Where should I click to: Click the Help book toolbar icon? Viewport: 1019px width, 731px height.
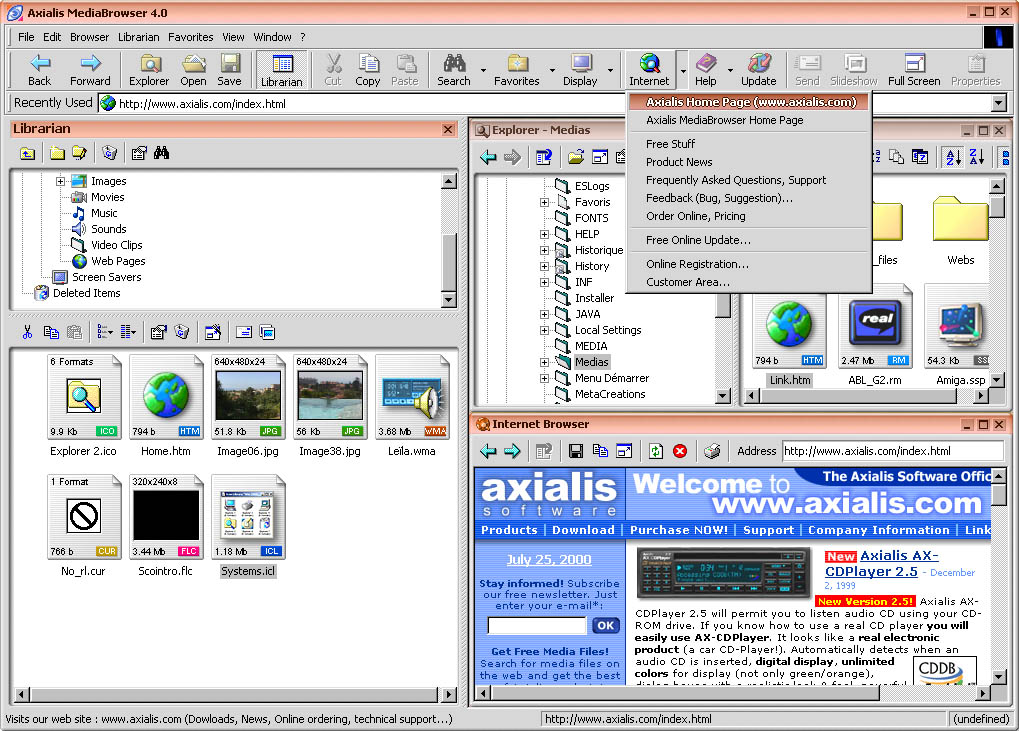(x=706, y=70)
